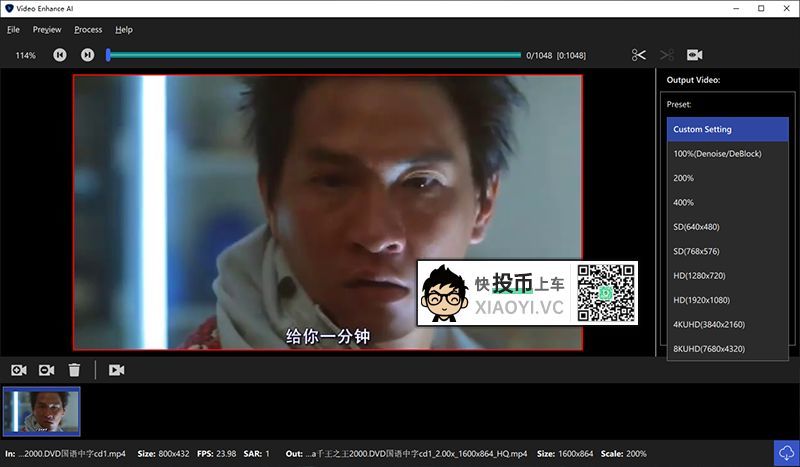Image resolution: width=800 pixels, height=467 pixels.
Task: Click the start processing video icon
Action: click(x=116, y=370)
